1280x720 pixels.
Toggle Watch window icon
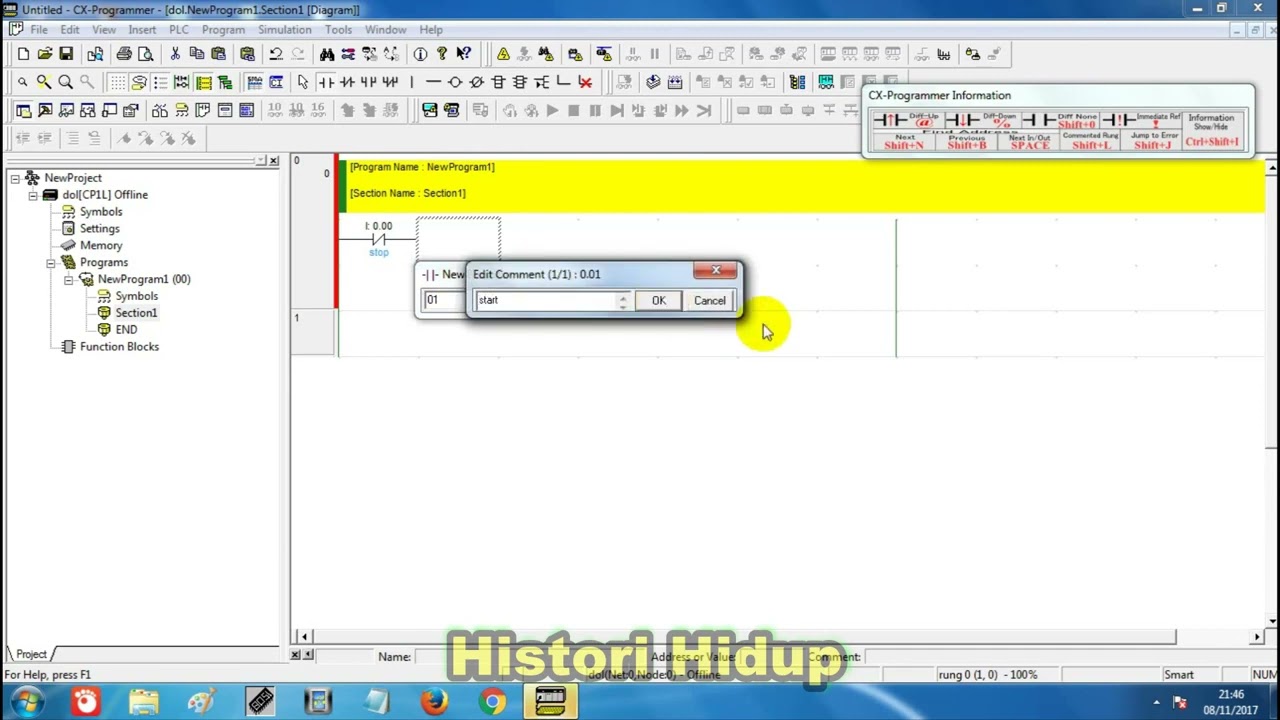pos(66,110)
